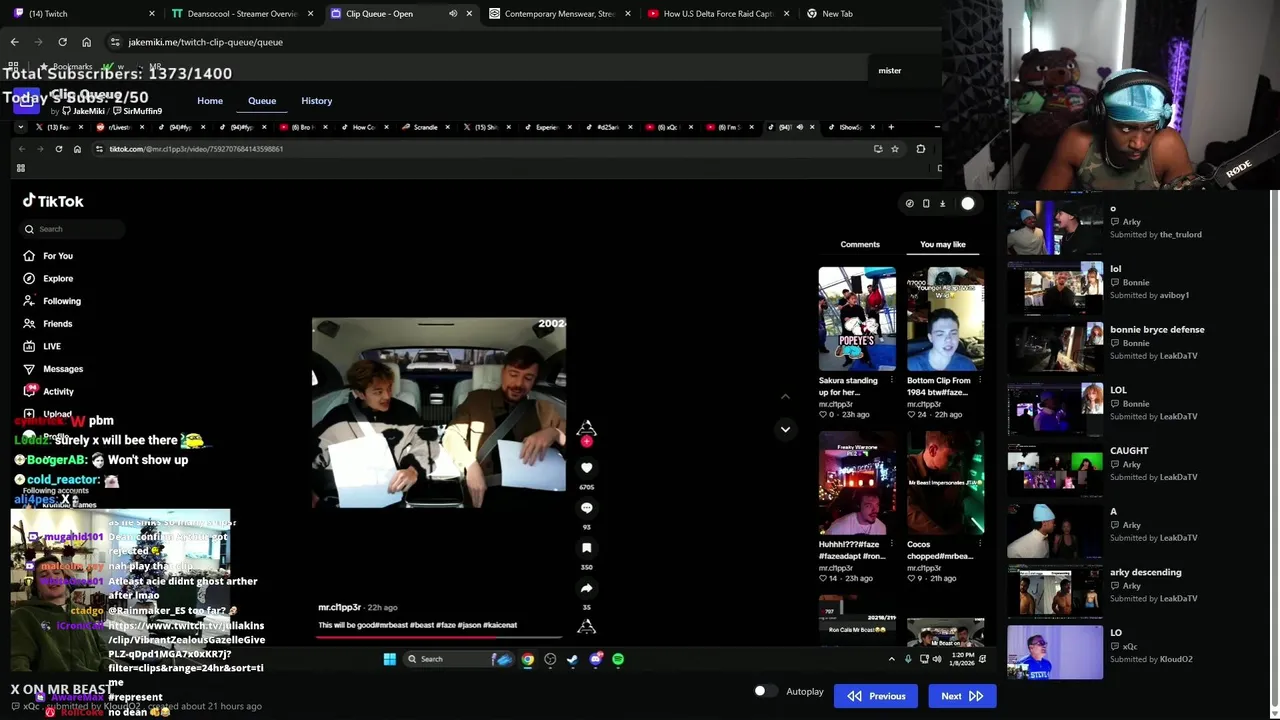Show hidden system tray icons chevron
1280x720 pixels.
coord(892,659)
